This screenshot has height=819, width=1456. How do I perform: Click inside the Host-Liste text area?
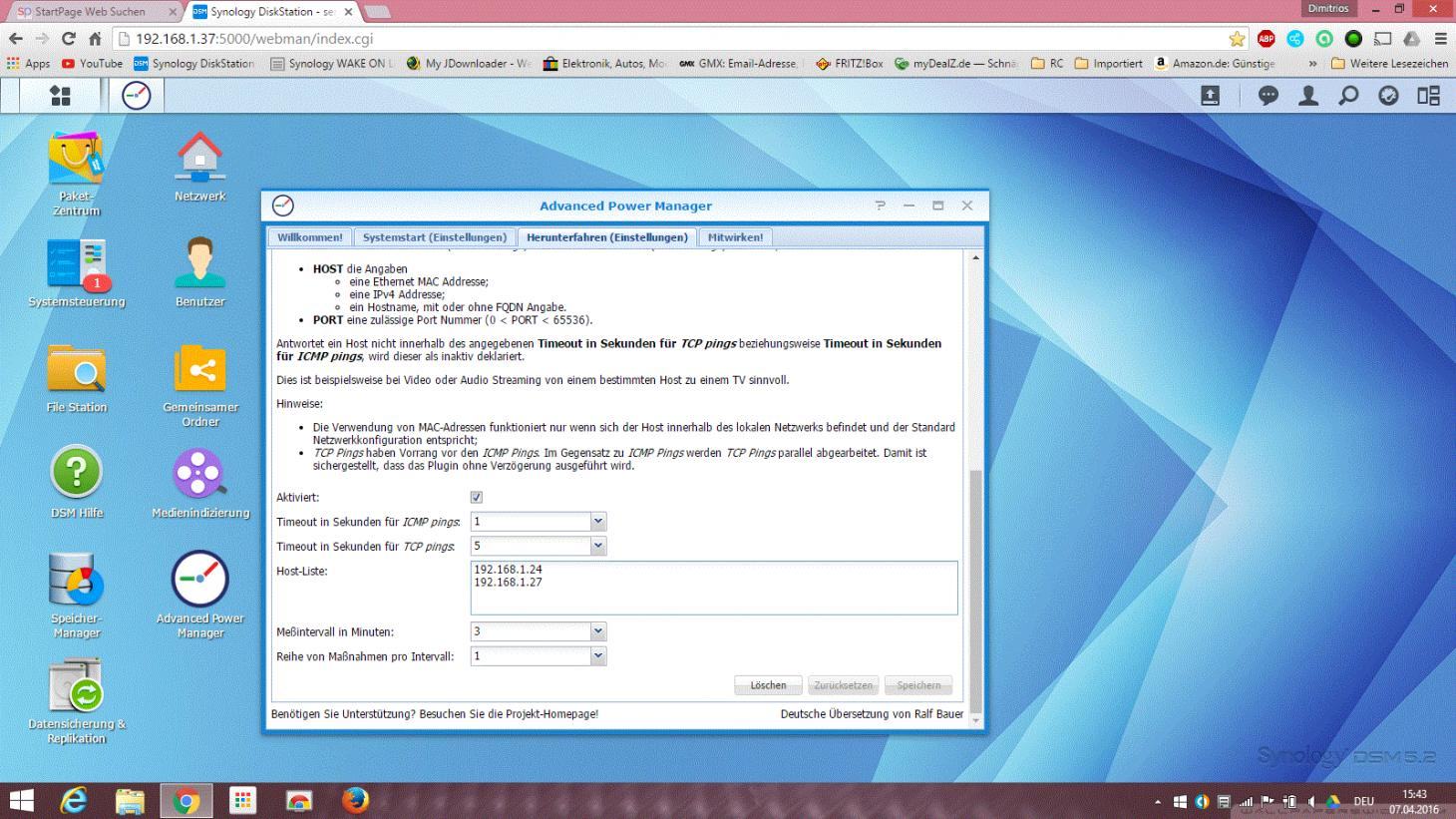tap(714, 588)
